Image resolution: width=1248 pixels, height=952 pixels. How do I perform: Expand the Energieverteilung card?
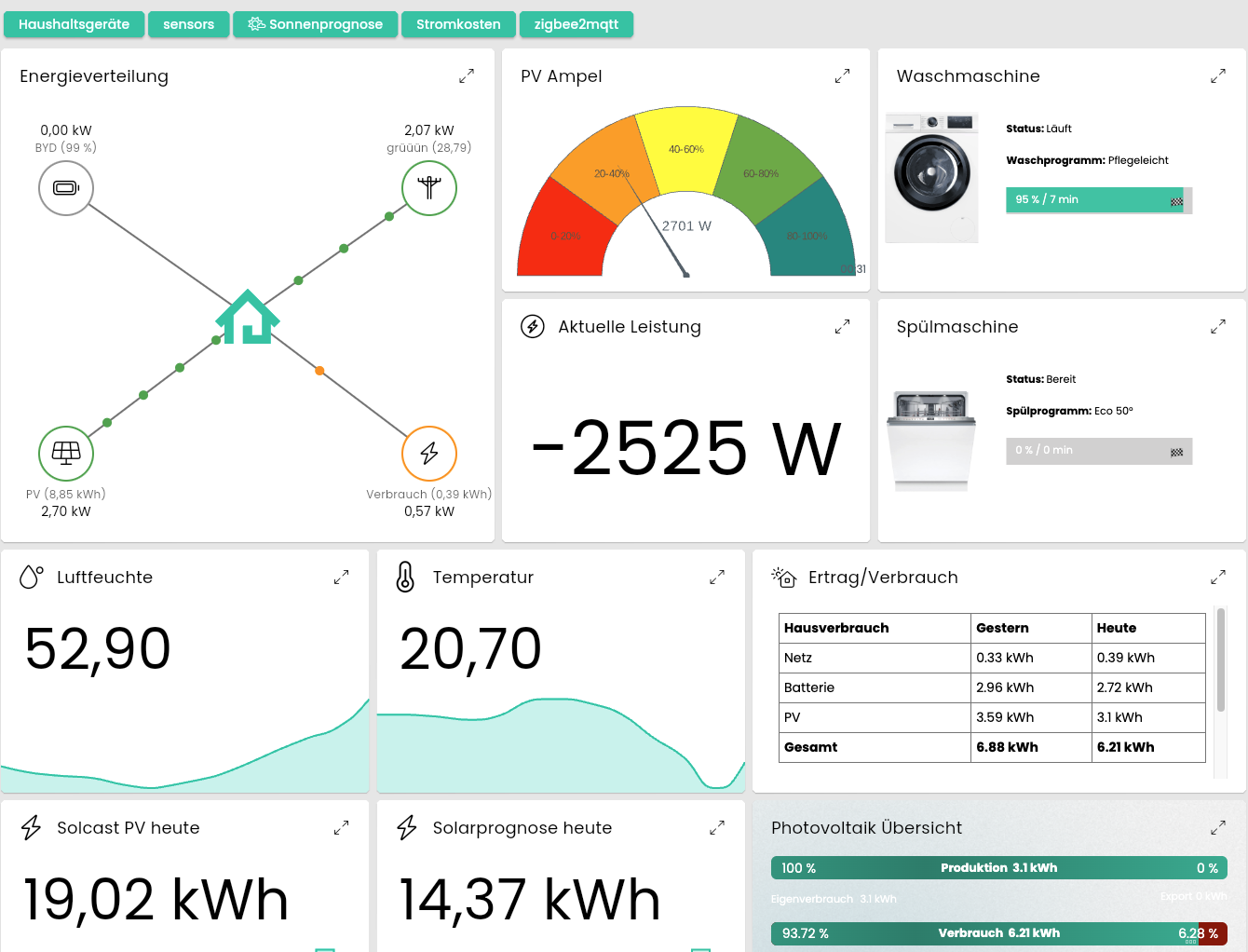tap(467, 76)
